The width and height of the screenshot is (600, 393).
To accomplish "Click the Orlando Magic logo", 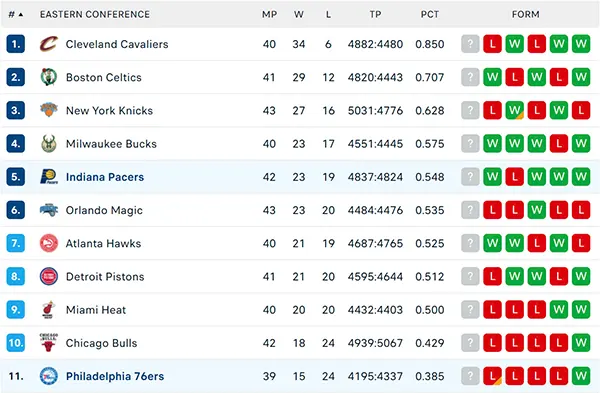I will pos(49,210).
